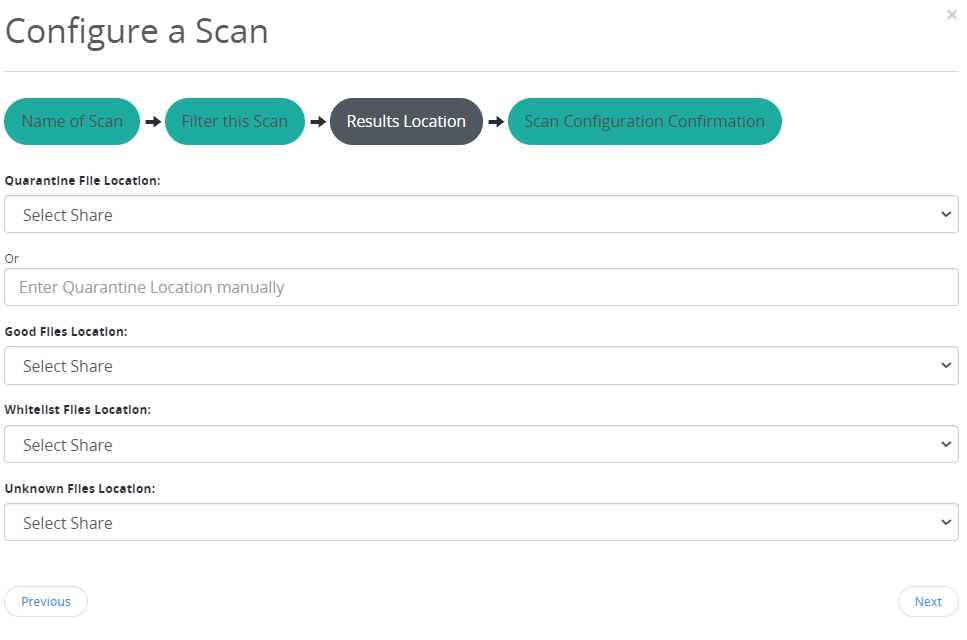
Task: Click the Unknown Files Location label
Action: (x=80, y=489)
